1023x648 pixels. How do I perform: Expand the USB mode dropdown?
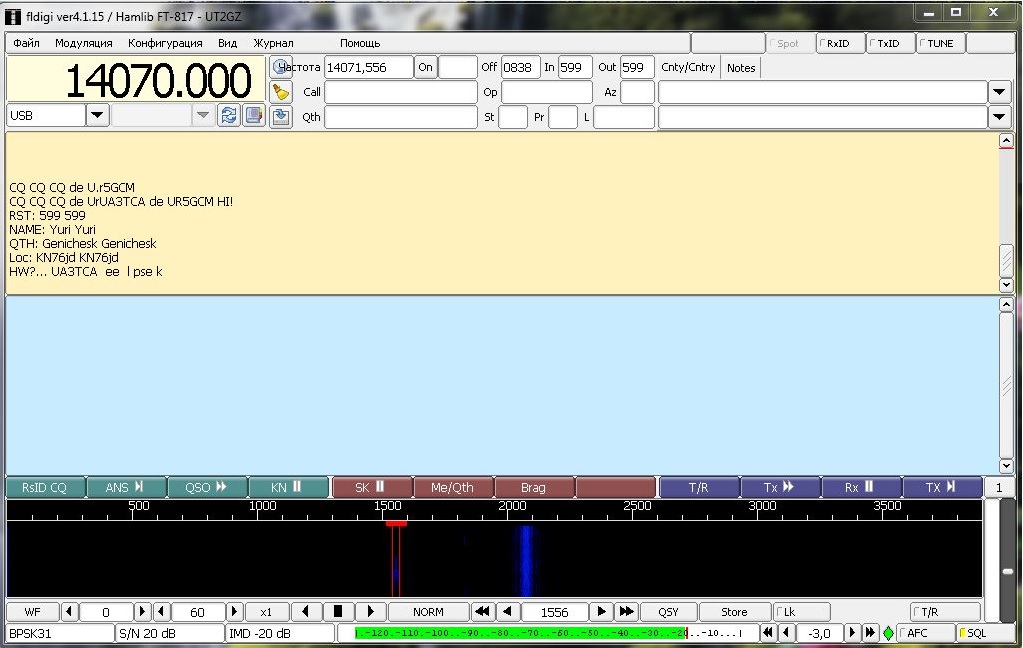tap(97, 116)
